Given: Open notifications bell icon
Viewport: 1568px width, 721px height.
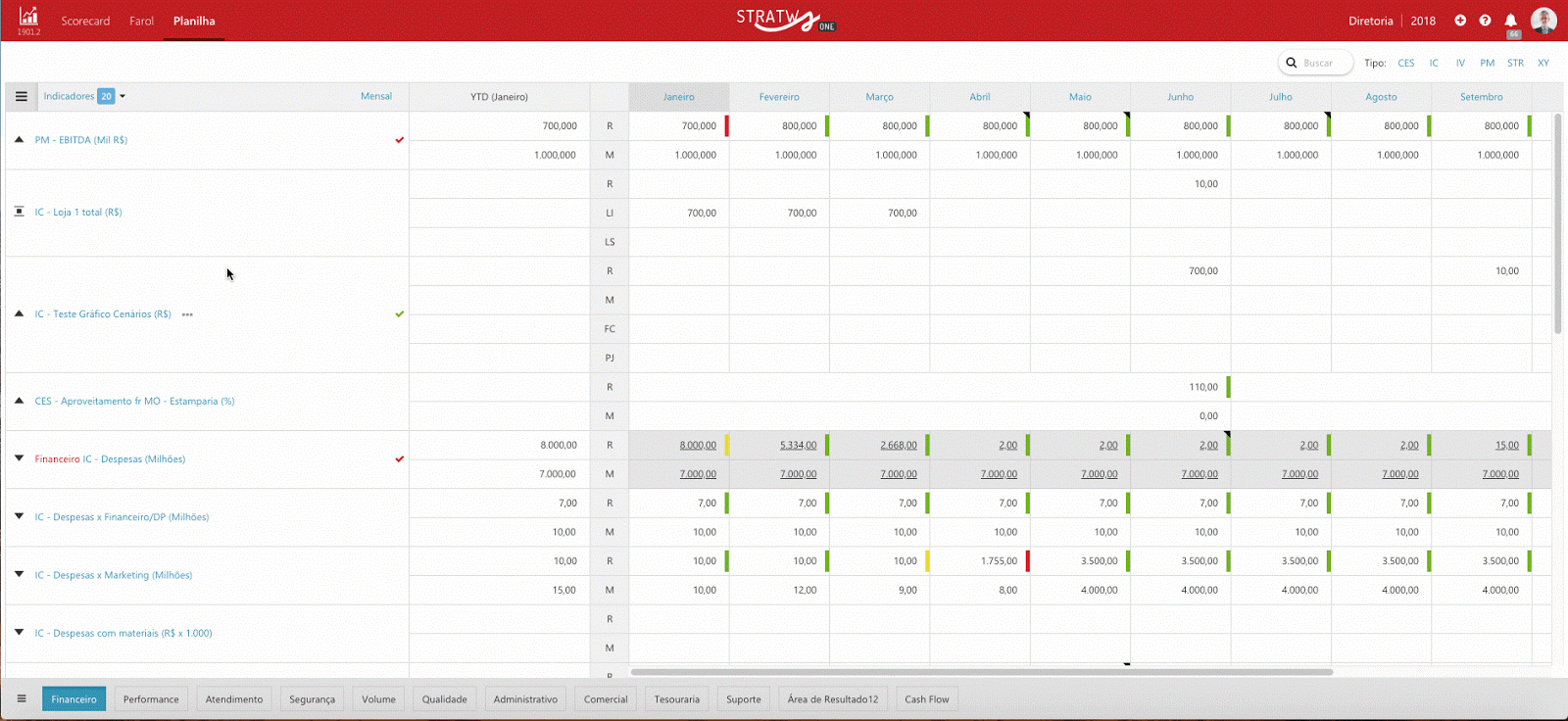Looking at the screenshot, I should click(x=1510, y=21).
